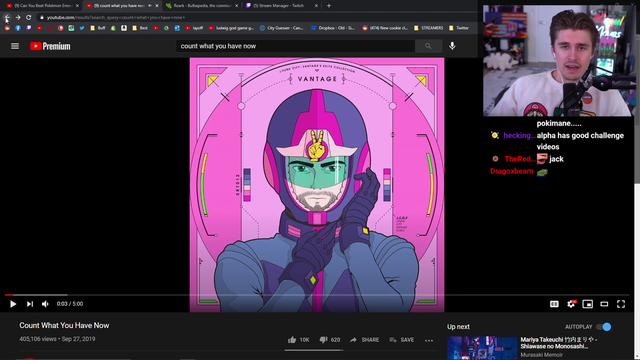Screen dimensions: 640x360
Task: Enter fullscreen mode
Action: [621, 304]
